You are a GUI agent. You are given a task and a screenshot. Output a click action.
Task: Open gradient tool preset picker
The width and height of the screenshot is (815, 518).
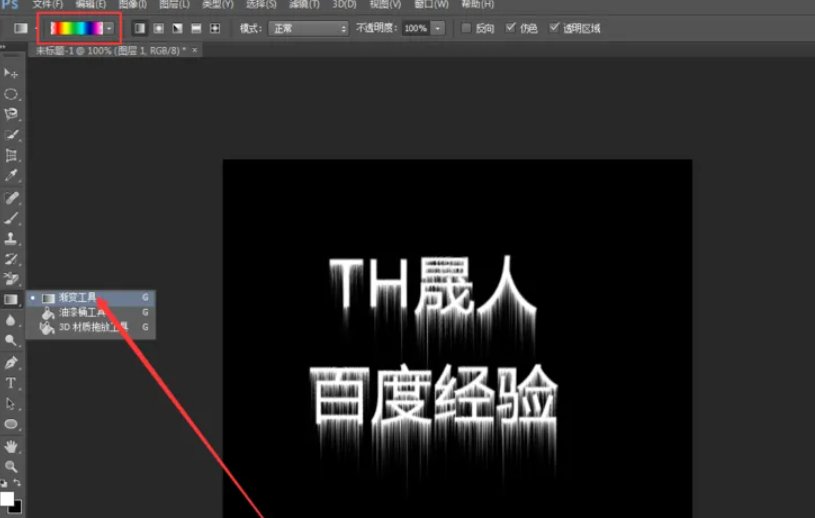pos(23,28)
